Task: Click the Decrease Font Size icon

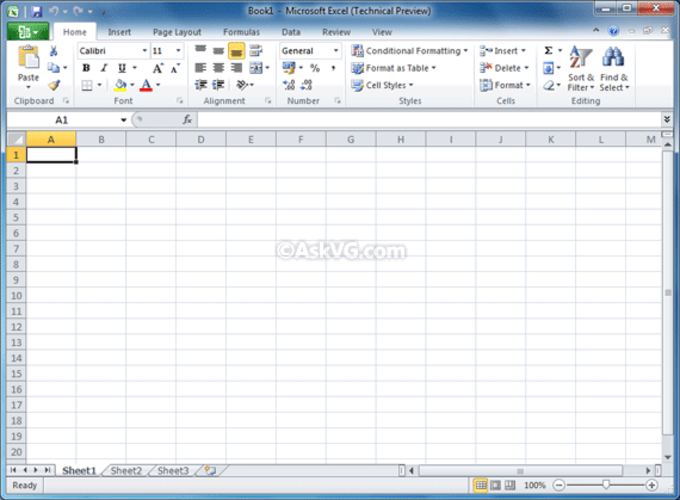Action: click(x=175, y=68)
